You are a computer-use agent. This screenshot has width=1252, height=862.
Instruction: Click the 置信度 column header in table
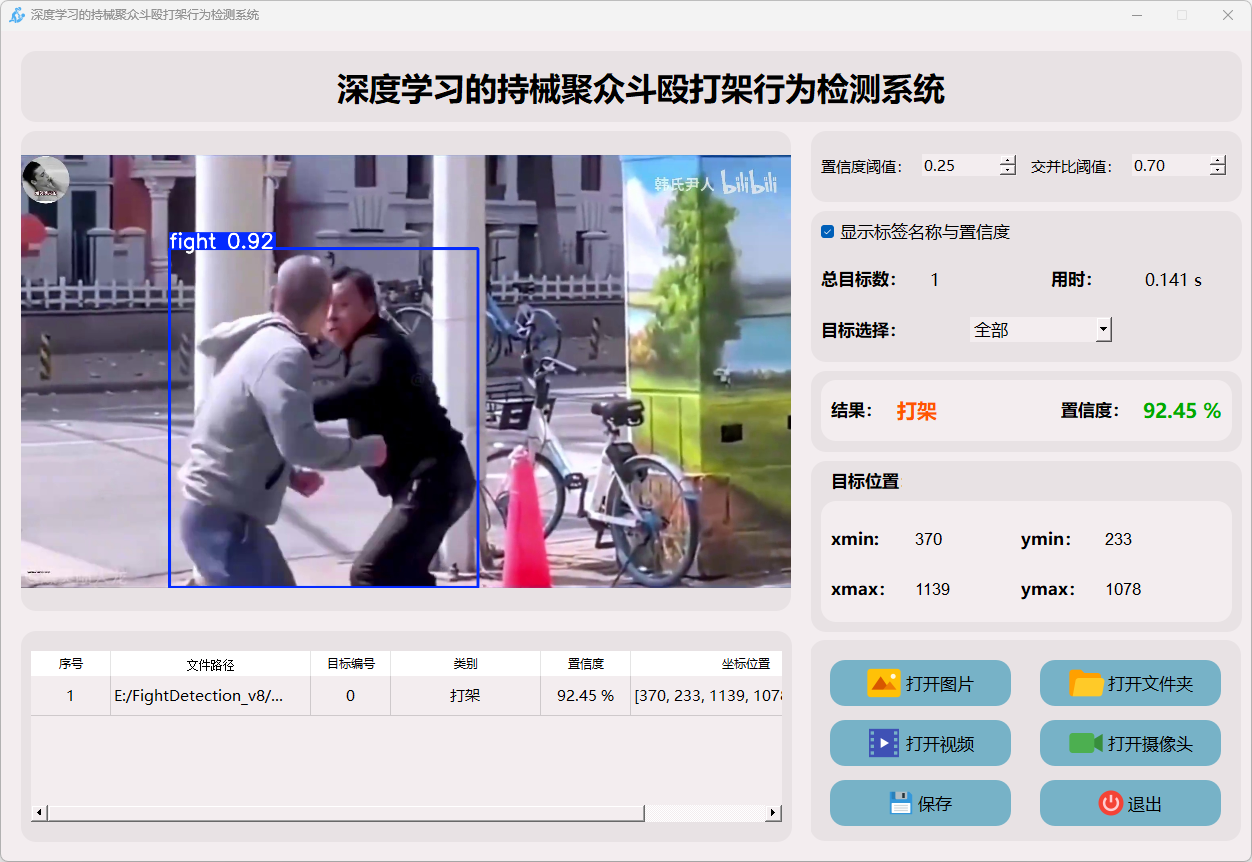[585, 664]
